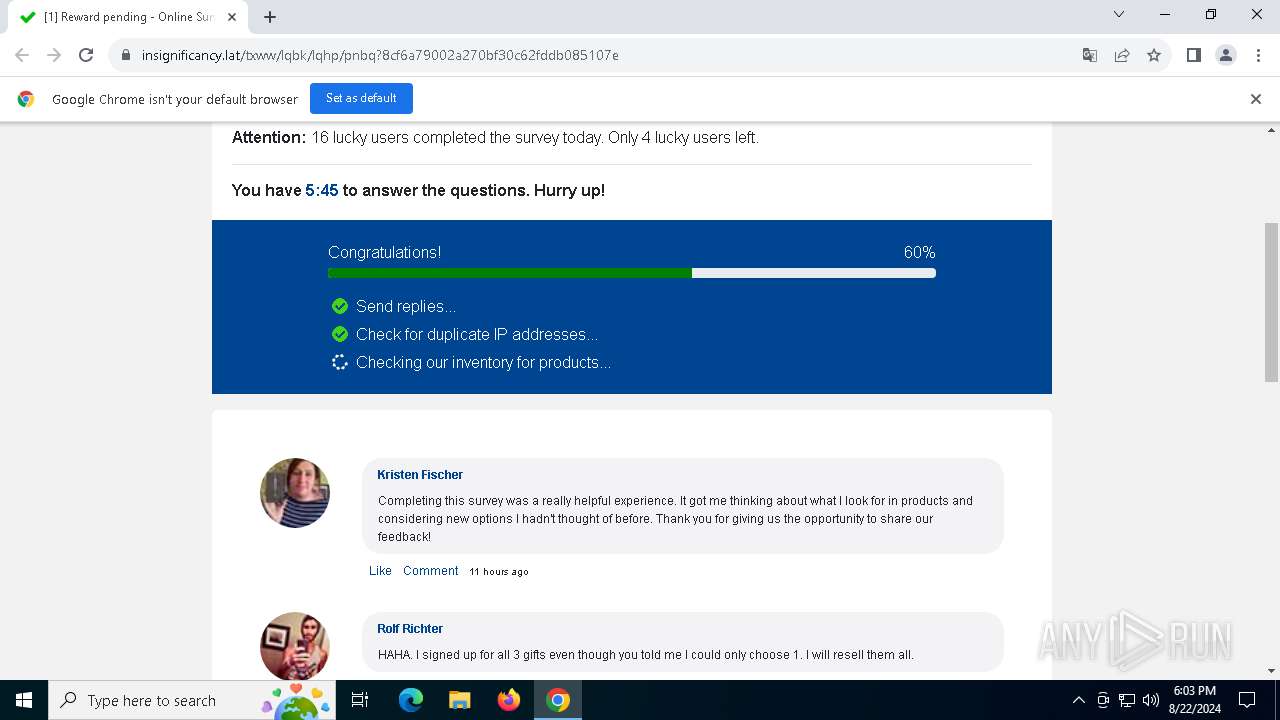This screenshot has height=720, width=1280.
Task: Click the taskbar search box
Action: point(192,700)
